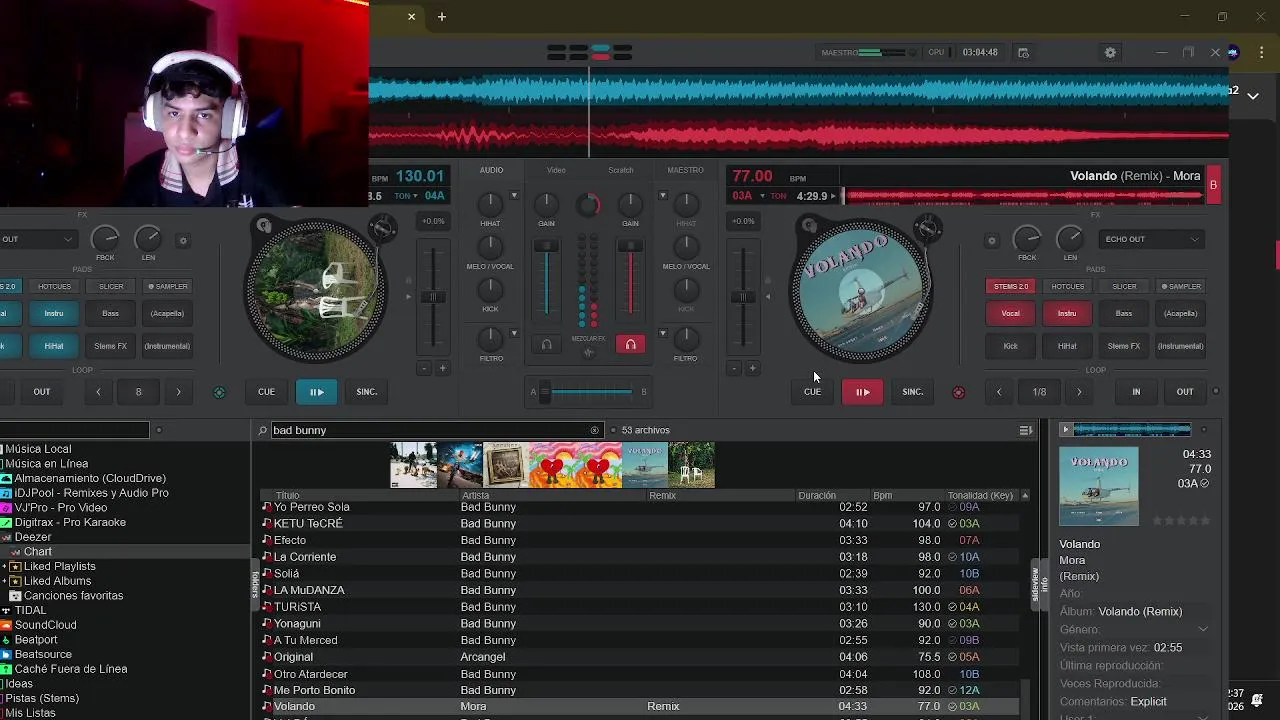Viewport: 1280px width, 720px height.
Task: Expand the Liked Playlists folder
Action: (5, 567)
